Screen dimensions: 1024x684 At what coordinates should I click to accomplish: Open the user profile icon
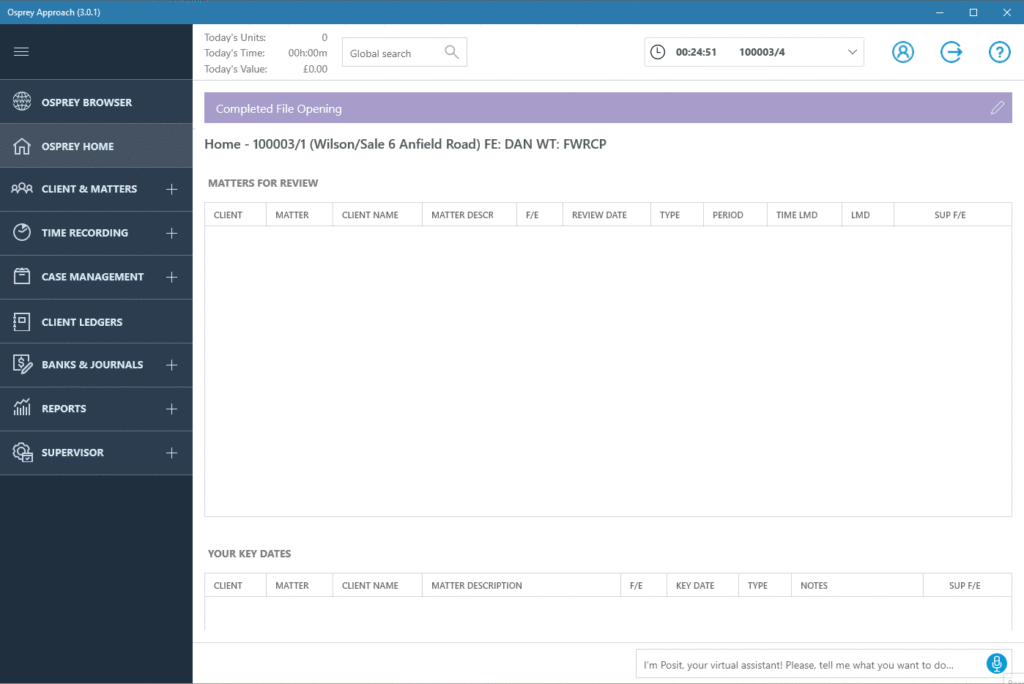(903, 52)
